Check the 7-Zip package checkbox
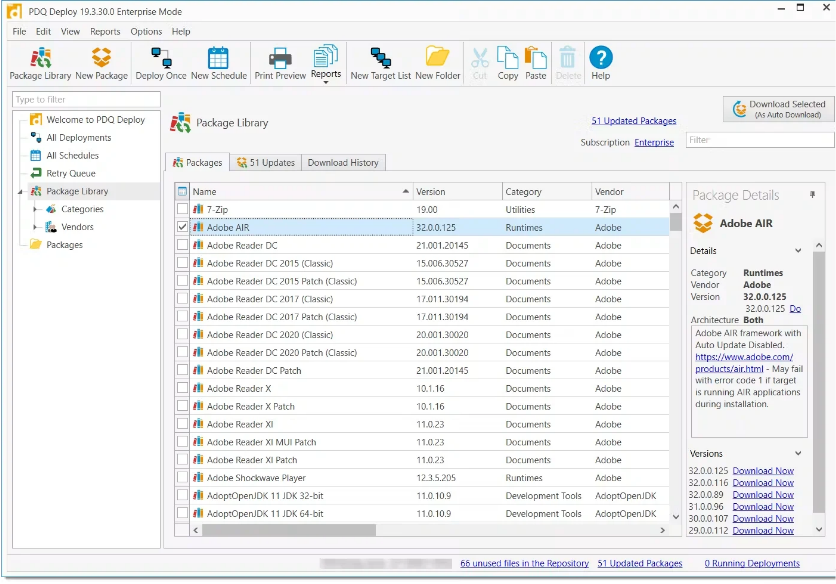Image resolution: width=836 pixels, height=584 pixels. click(x=182, y=209)
